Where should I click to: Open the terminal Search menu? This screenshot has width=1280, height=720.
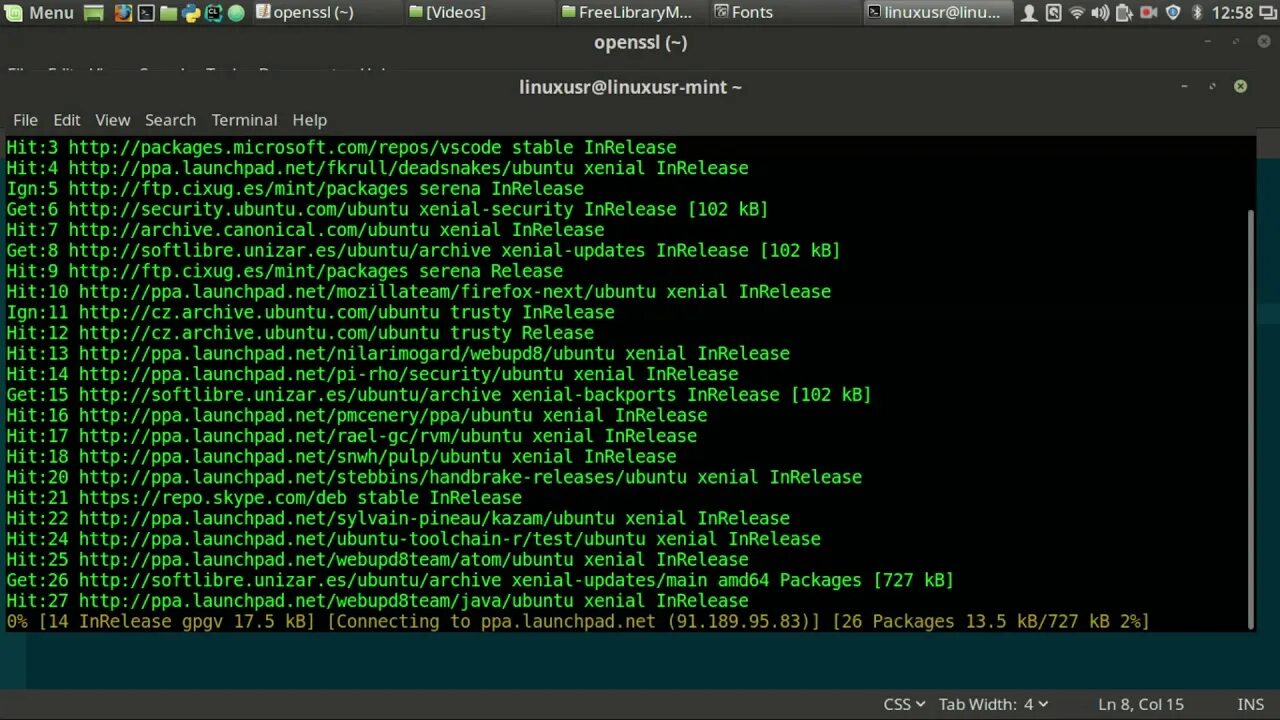click(170, 119)
